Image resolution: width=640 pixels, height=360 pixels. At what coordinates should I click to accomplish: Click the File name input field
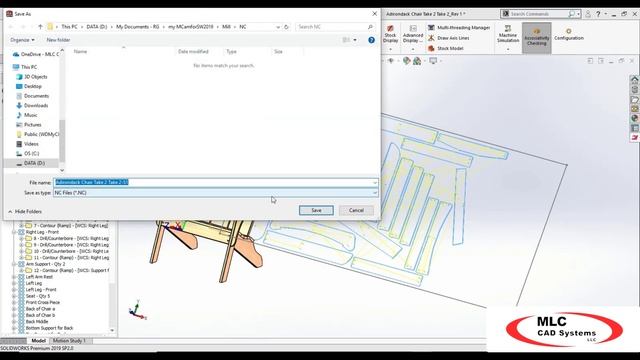(x=215, y=182)
